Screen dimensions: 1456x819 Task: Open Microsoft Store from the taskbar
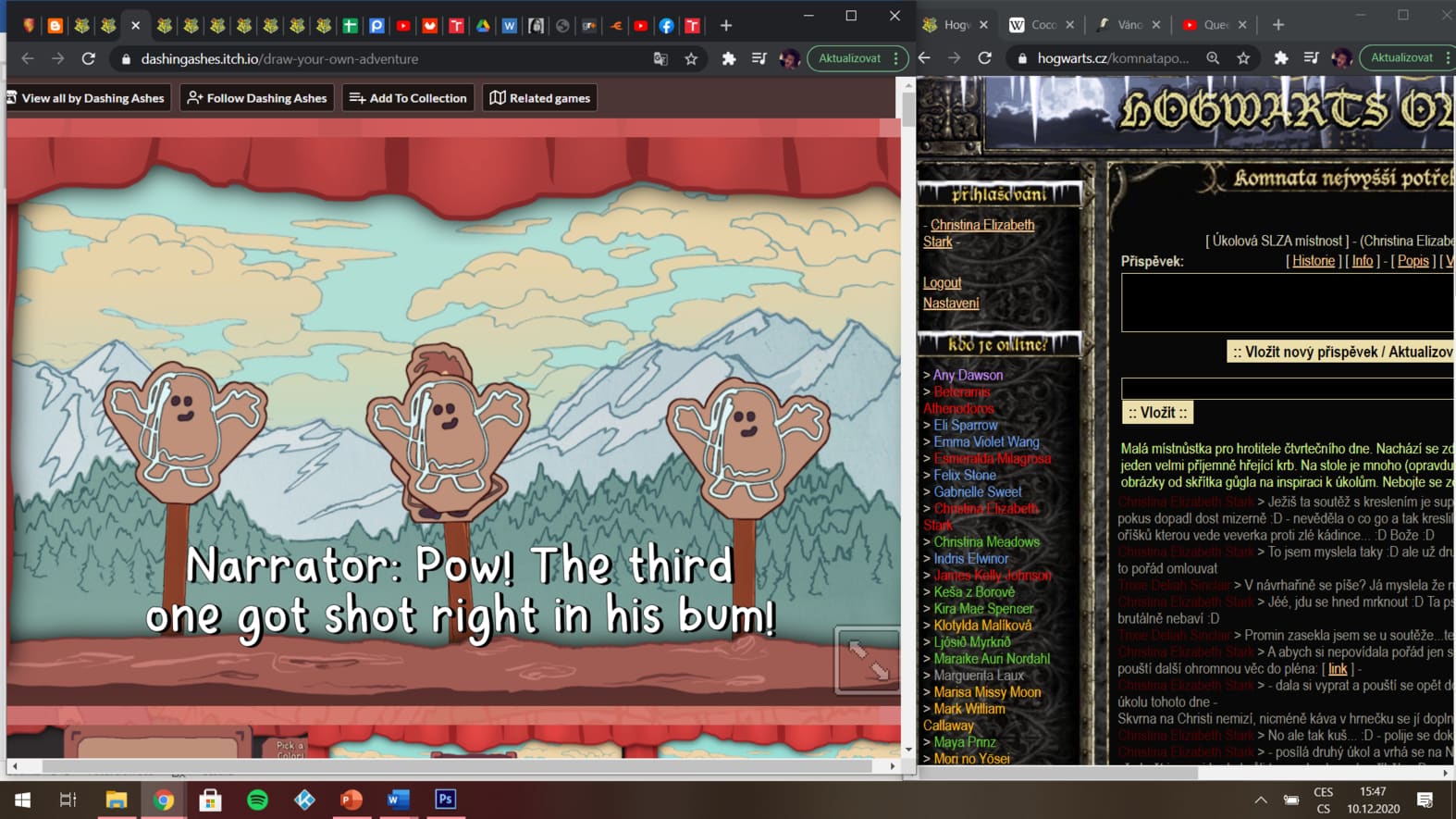pos(211,800)
